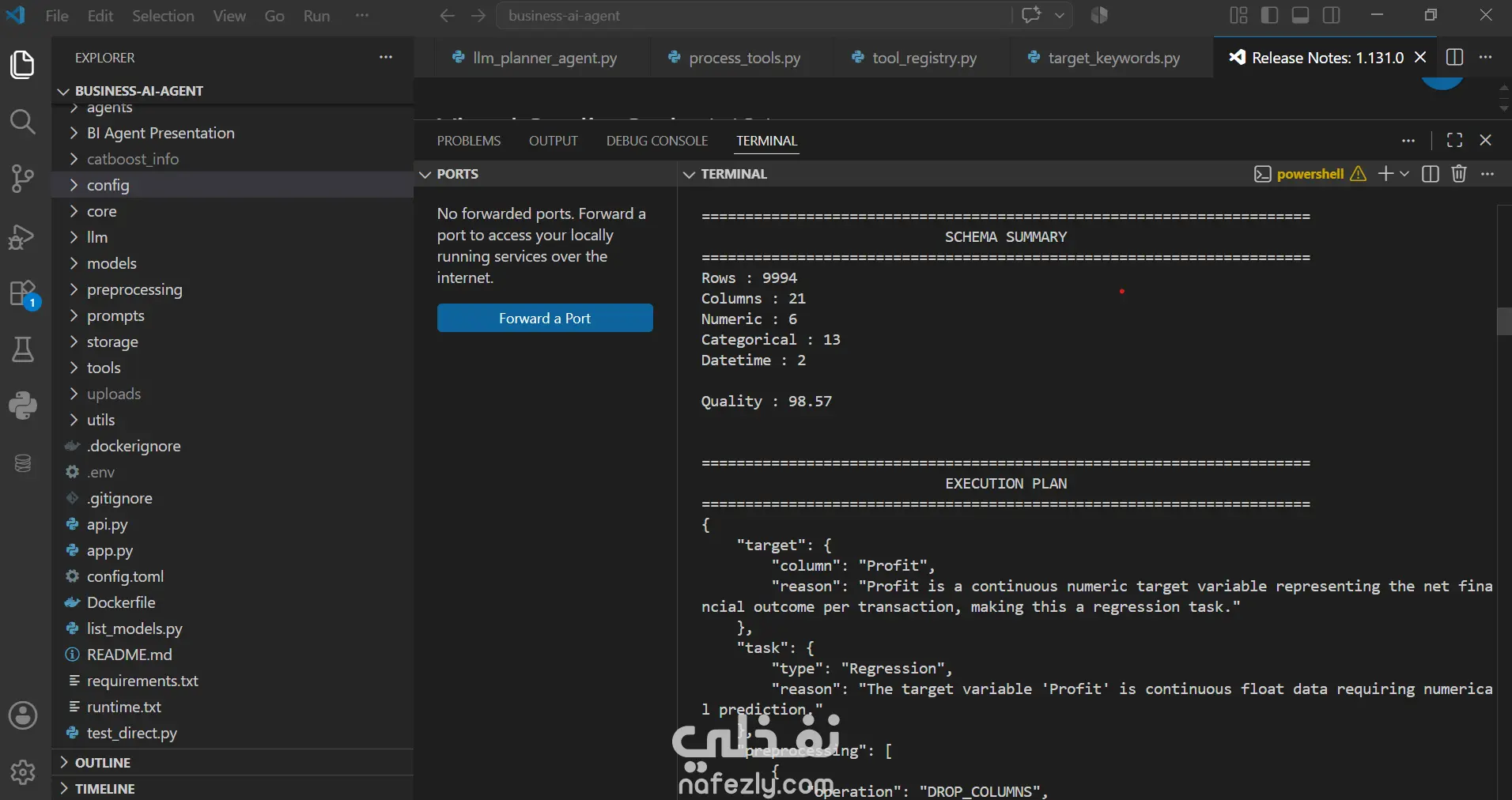Open the View menu
This screenshot has width=1512, height=800.
click(229, 16)
